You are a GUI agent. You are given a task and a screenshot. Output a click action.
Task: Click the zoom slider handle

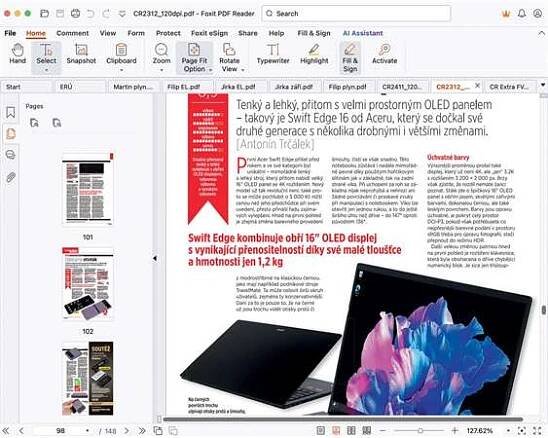[420, 431]
